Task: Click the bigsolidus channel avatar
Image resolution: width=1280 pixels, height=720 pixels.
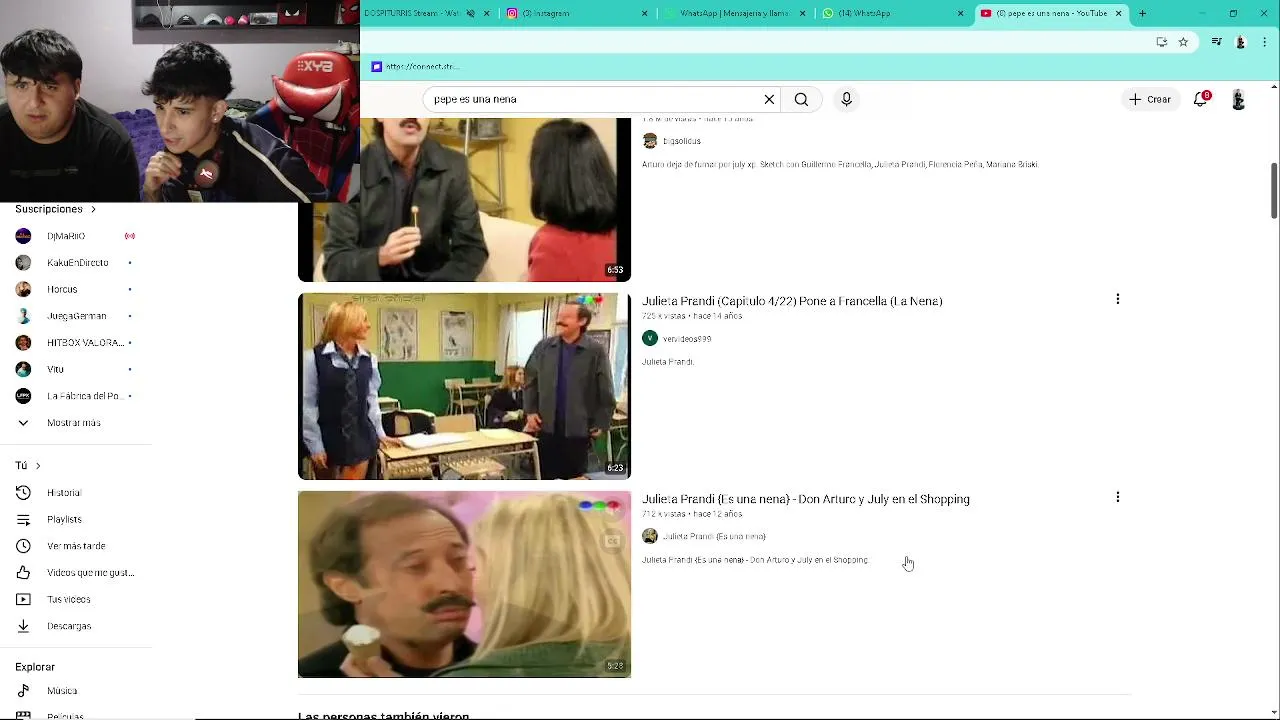Action: (650, 141)
